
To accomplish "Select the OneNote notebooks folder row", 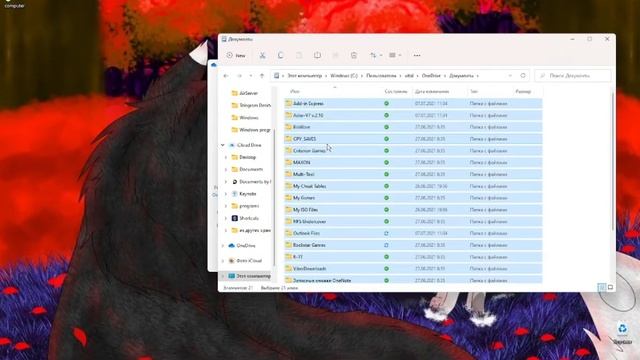I will coord(413,280).
